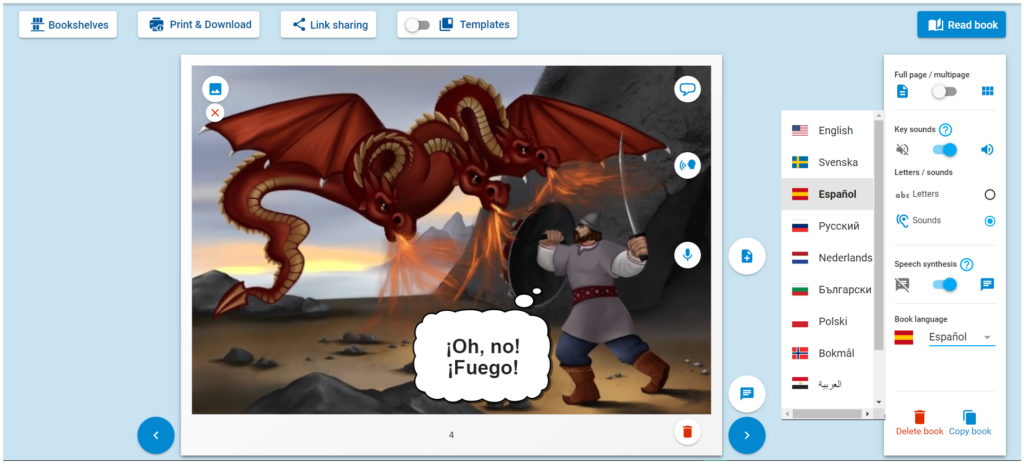Image resolution: width=1024 pixels, height=464 pixels.
Task: Select Русский in language list
Action: coord(827,226)
